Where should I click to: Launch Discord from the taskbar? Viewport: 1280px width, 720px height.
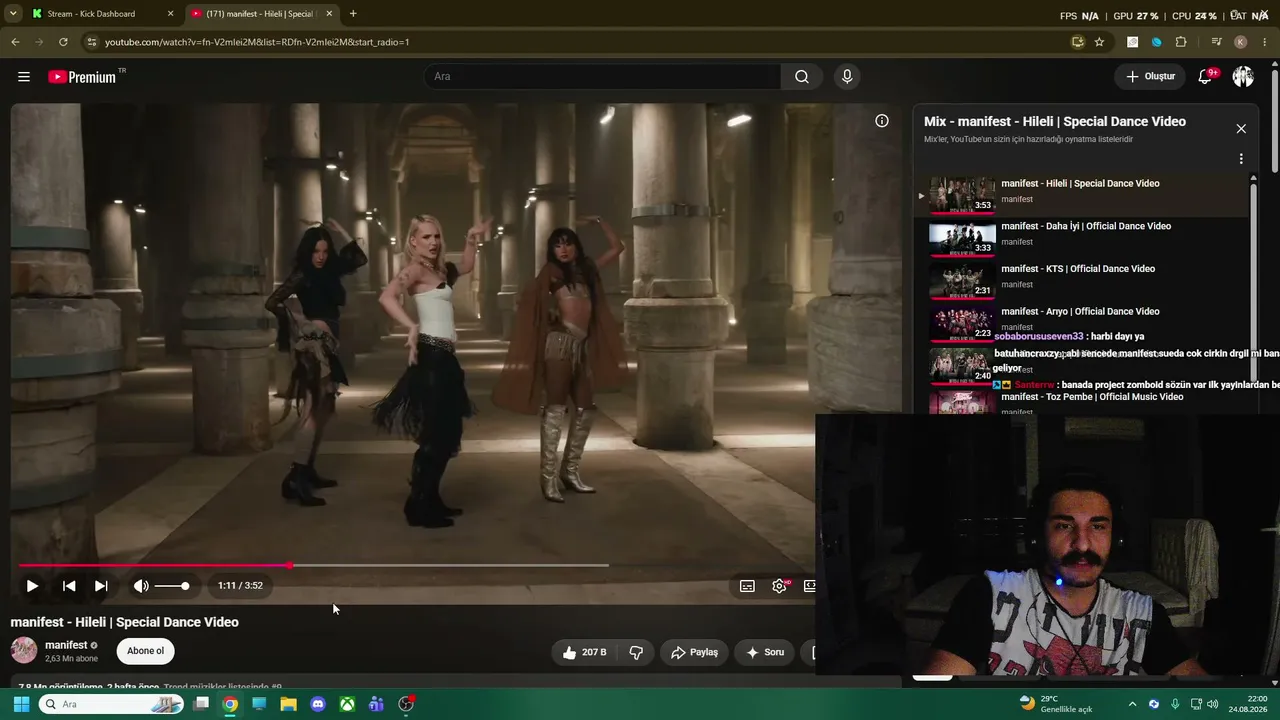pos(318,704)
